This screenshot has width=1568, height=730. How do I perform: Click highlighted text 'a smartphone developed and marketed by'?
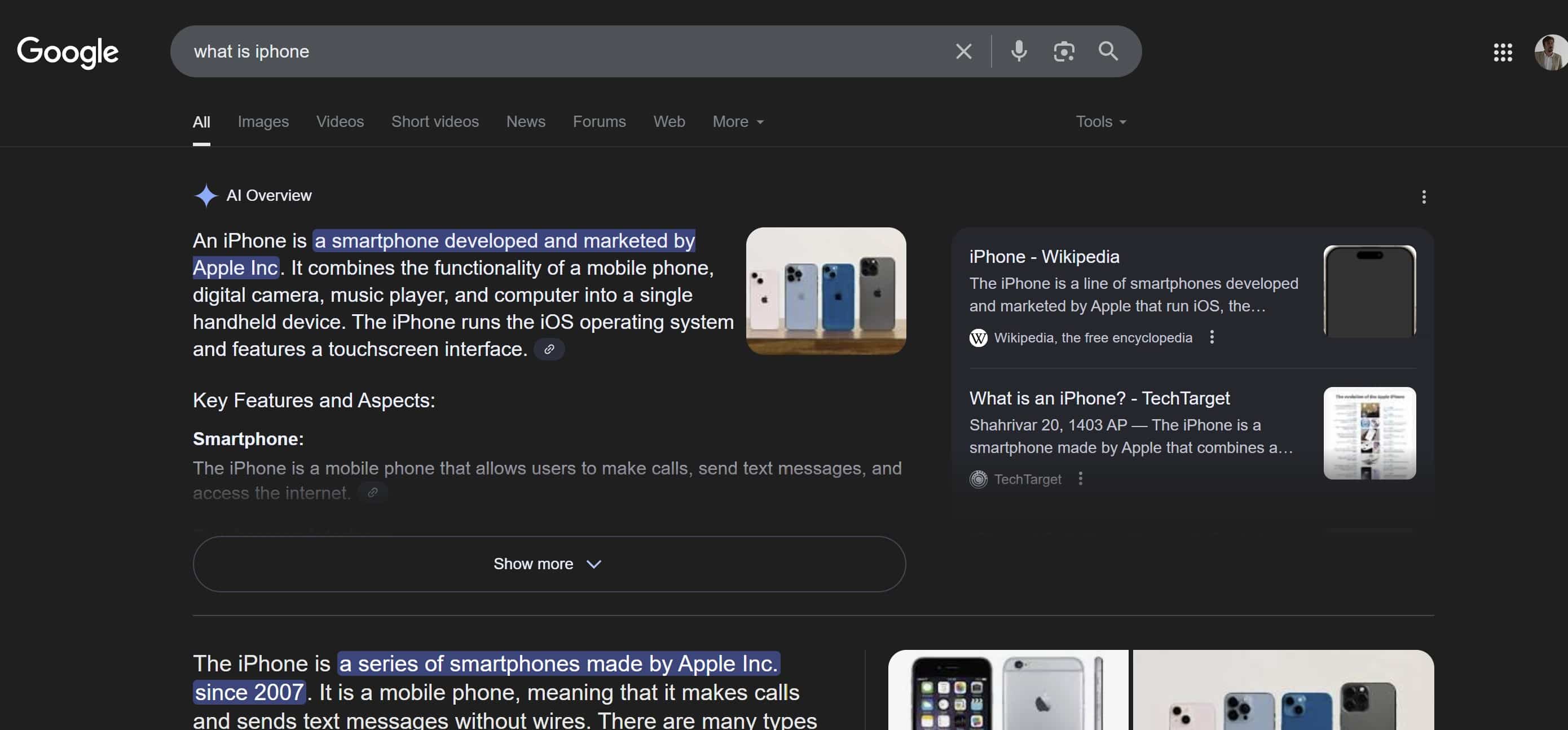[504, 241]
